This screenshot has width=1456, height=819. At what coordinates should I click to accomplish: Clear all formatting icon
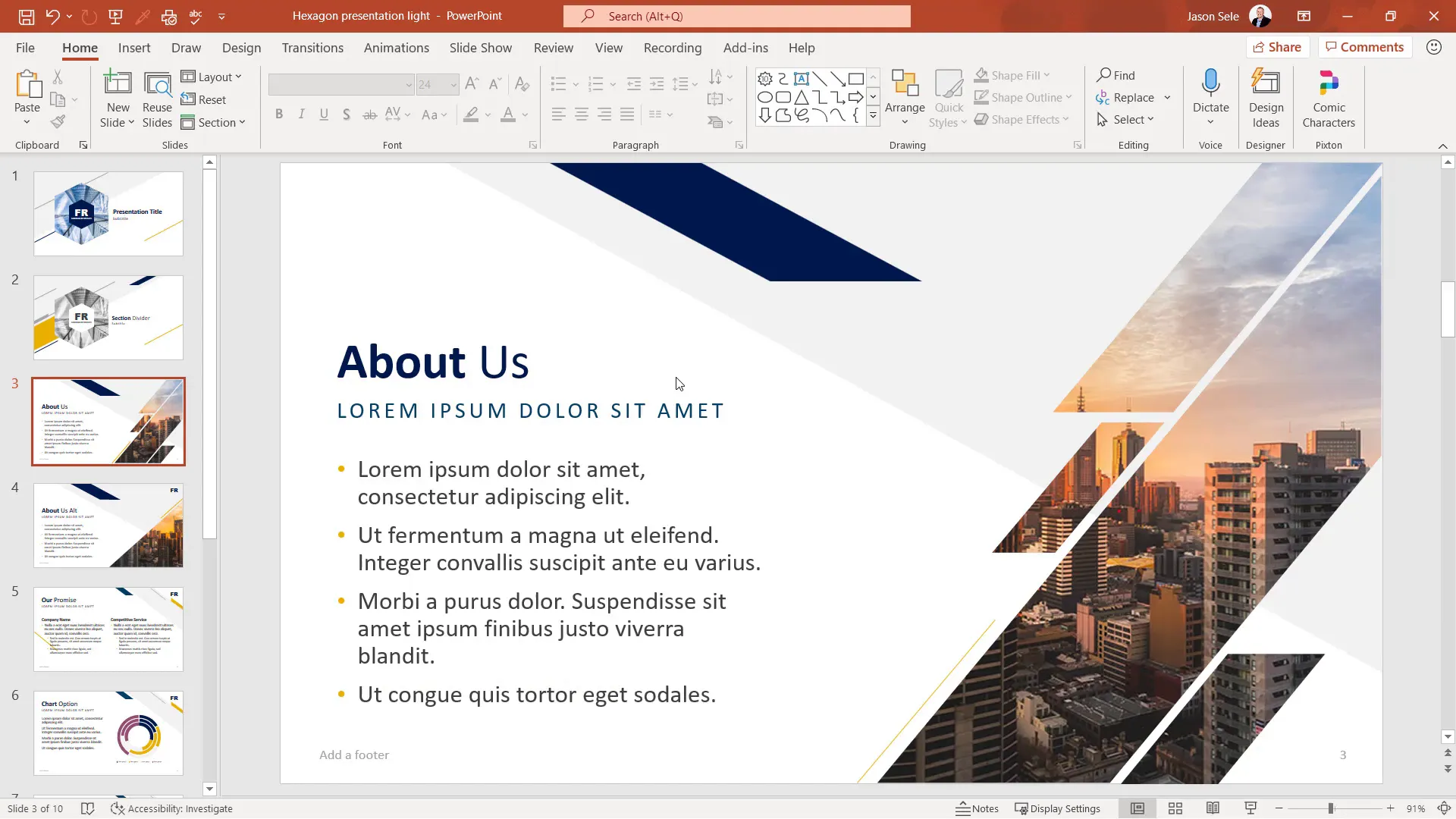point(522,83)
